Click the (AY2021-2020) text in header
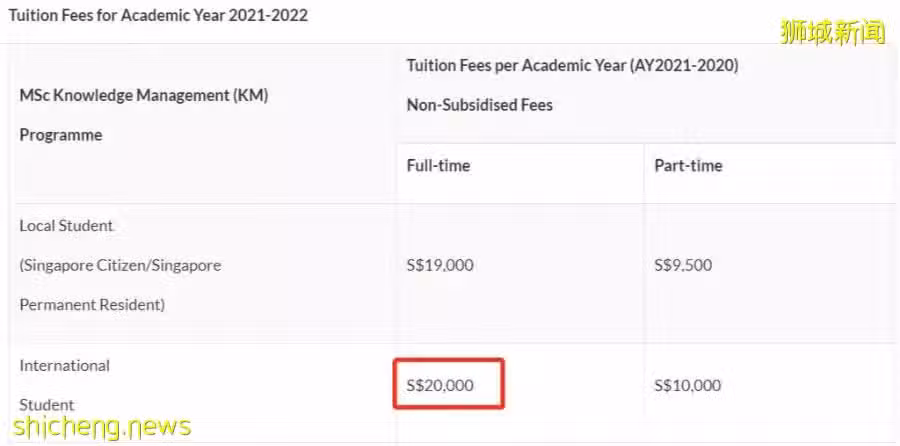Image resolution: width=900 pixels, height=446 pixels. 684,65
